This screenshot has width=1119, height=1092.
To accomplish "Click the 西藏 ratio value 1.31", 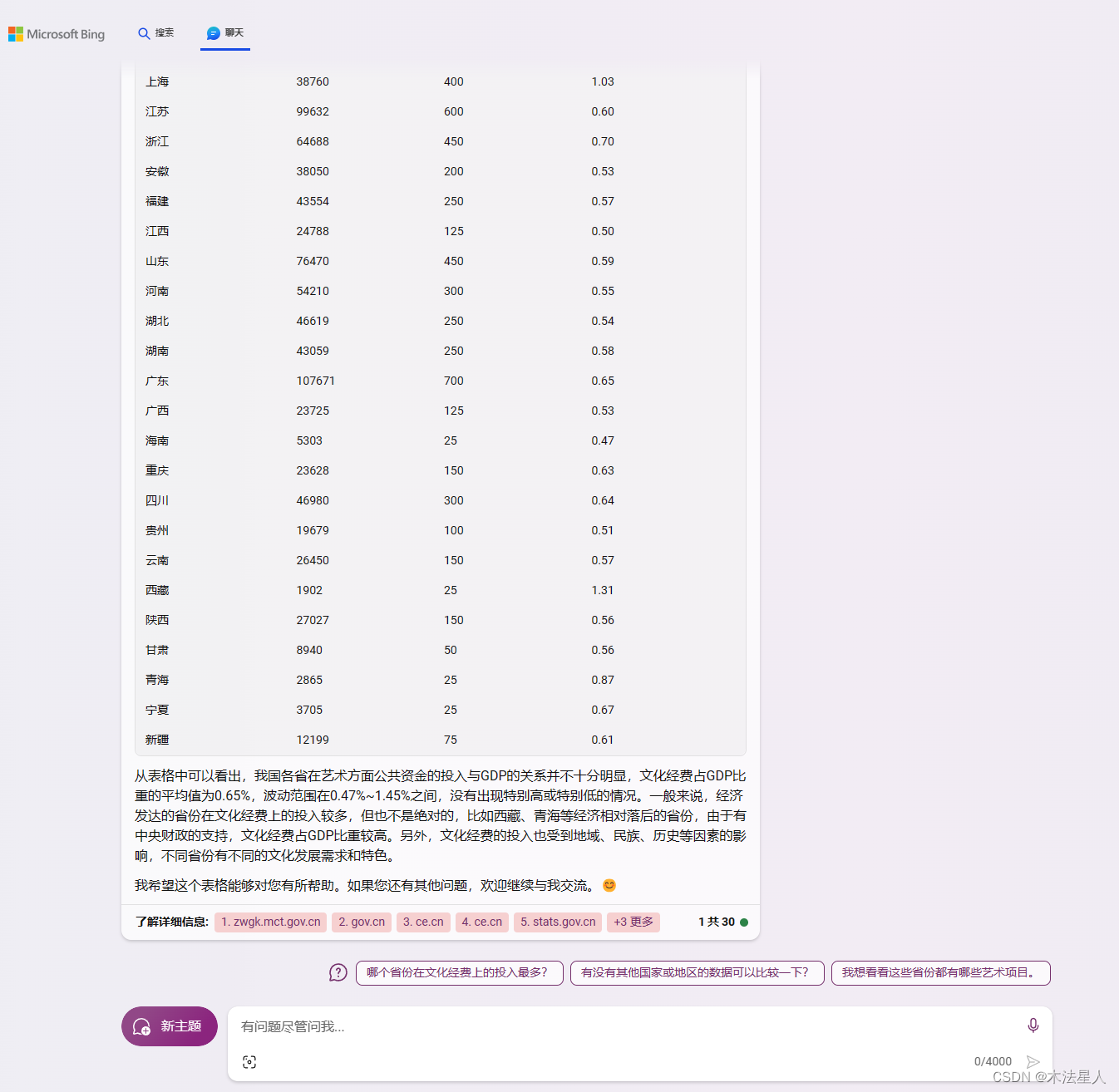I will point(603,590).
